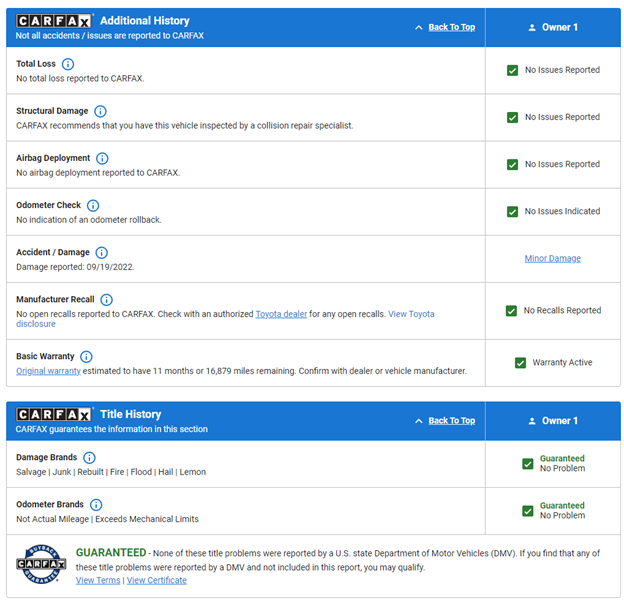Click the CARFAX logo in Additional History header
This screenshot has height=601, width=624.
click(54, 21)
